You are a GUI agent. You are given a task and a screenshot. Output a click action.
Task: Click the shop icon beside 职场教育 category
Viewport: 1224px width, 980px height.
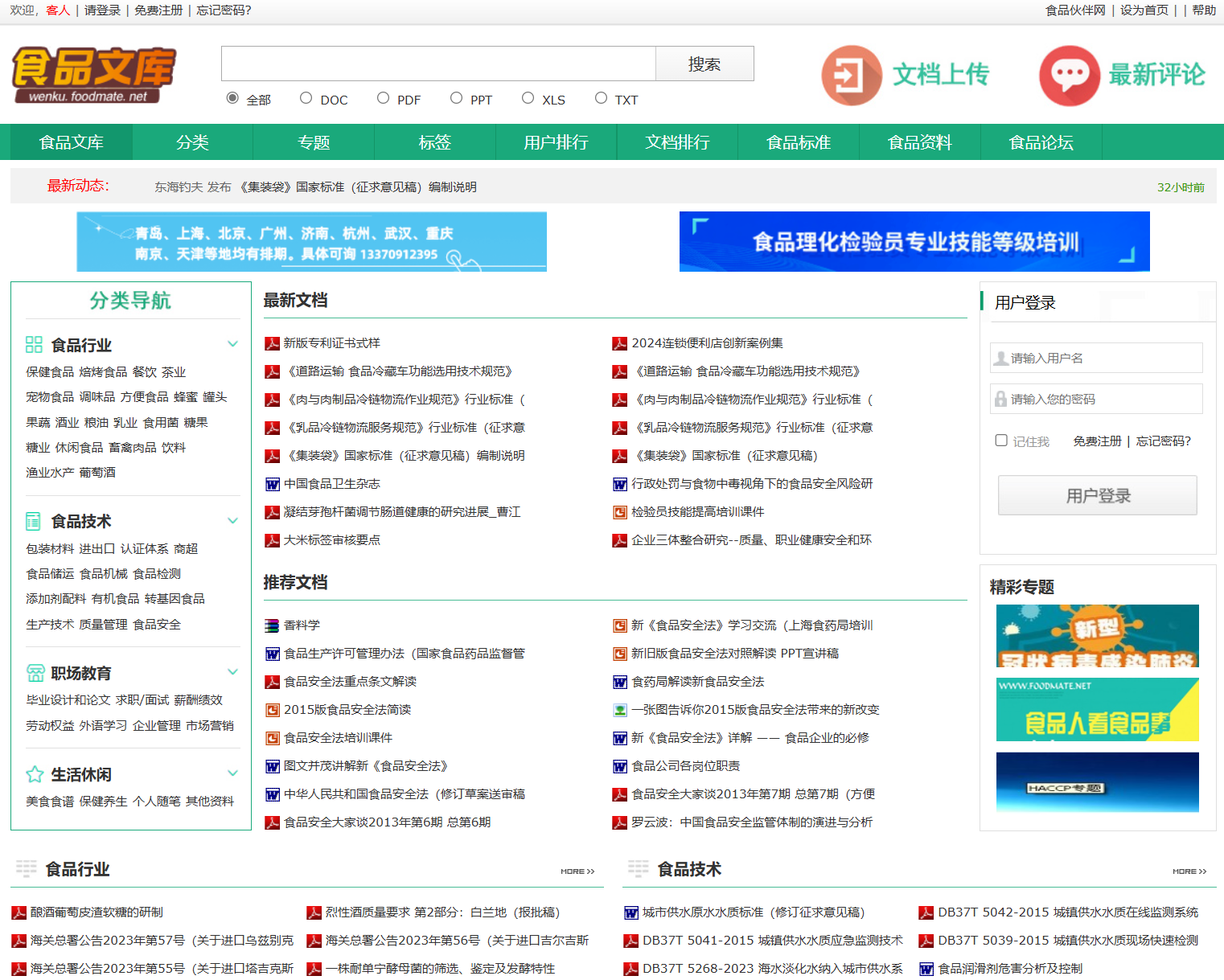(x=35, y=673)
